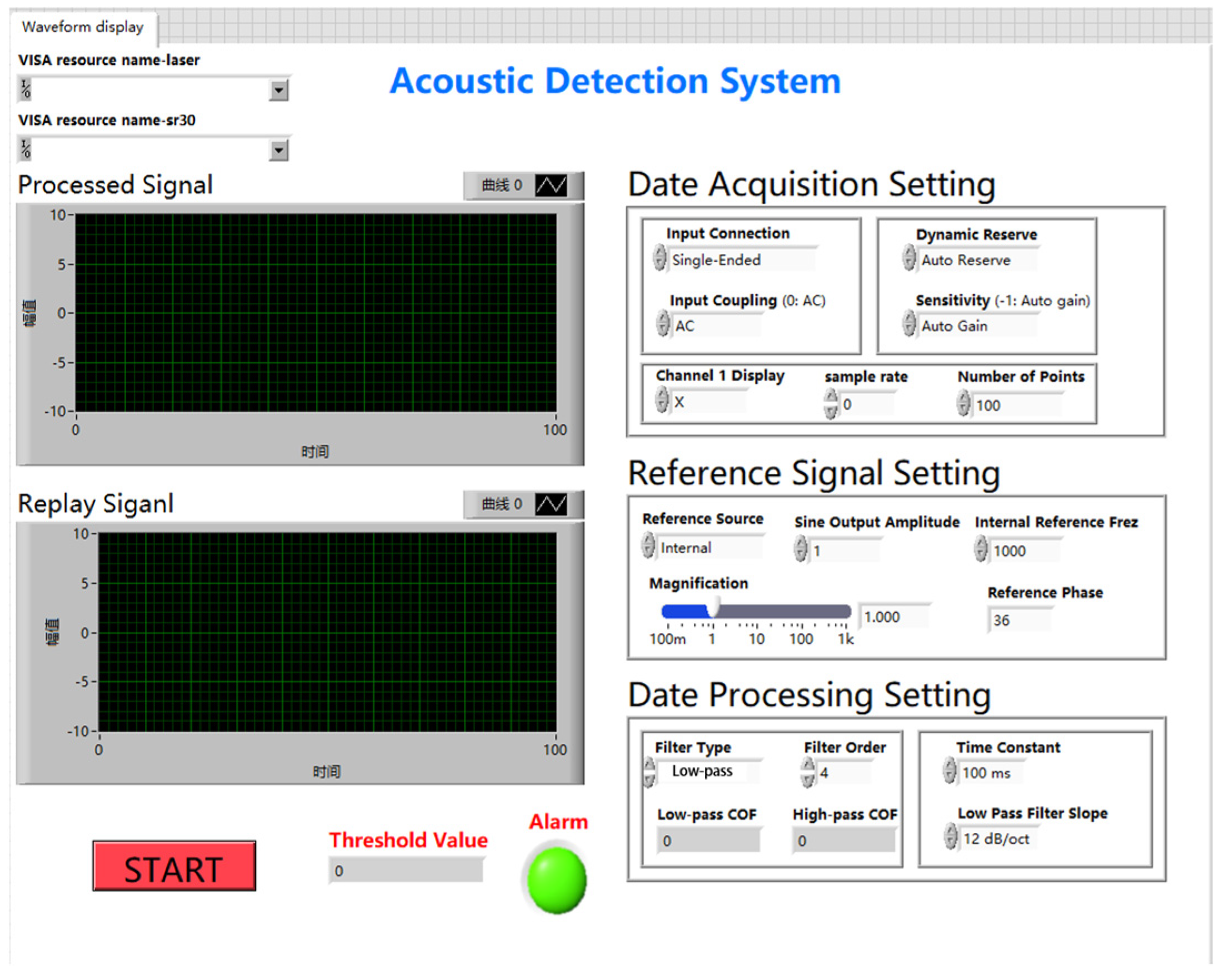The width and height of the screenshot is (1222, 980).
Task: Click the Replay Siganl plot legend waveform icon
Action: tap(551, 504)
